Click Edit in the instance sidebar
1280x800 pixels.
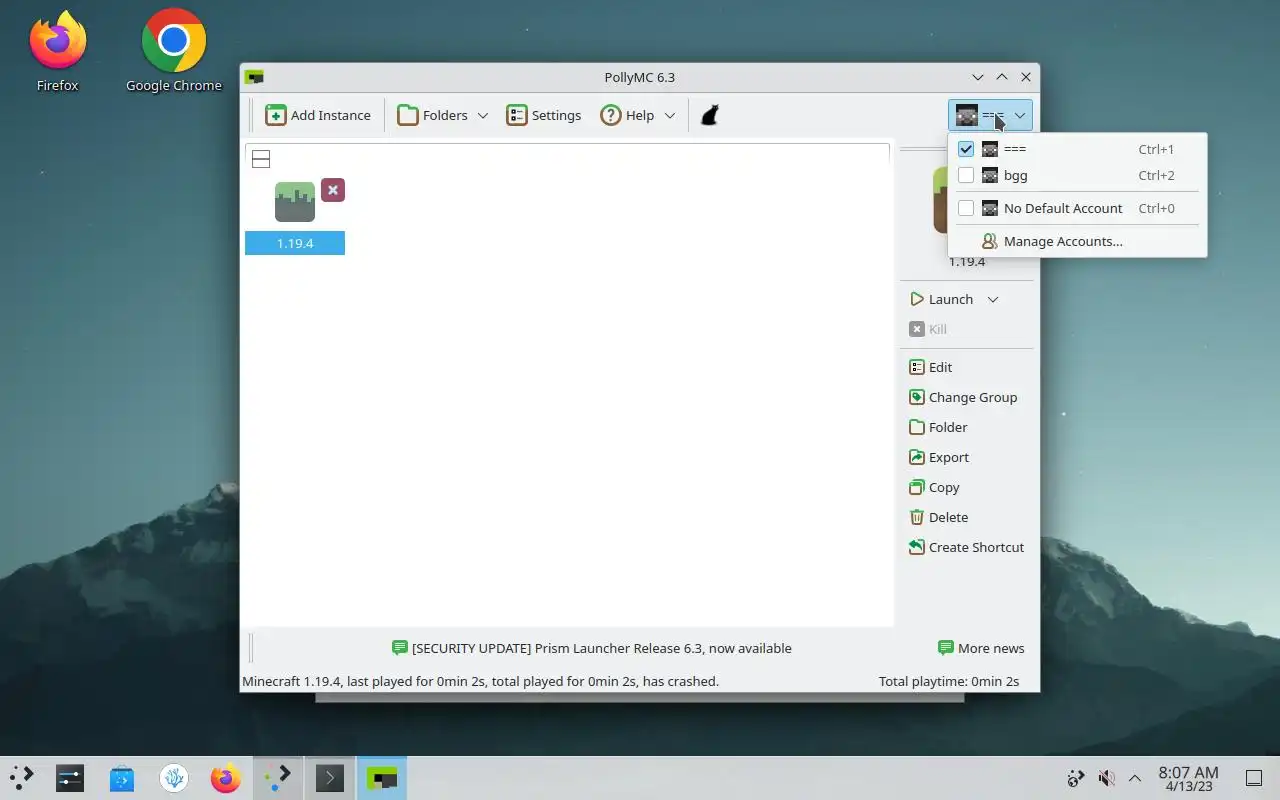tap(931, 367)
